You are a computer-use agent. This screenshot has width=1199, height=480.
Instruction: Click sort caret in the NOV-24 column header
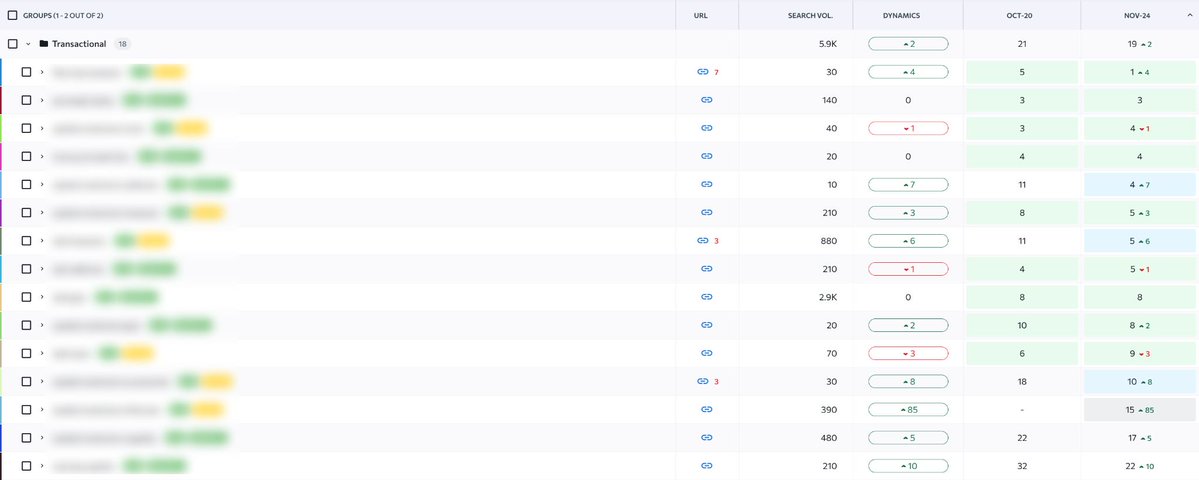[1188, 15]
